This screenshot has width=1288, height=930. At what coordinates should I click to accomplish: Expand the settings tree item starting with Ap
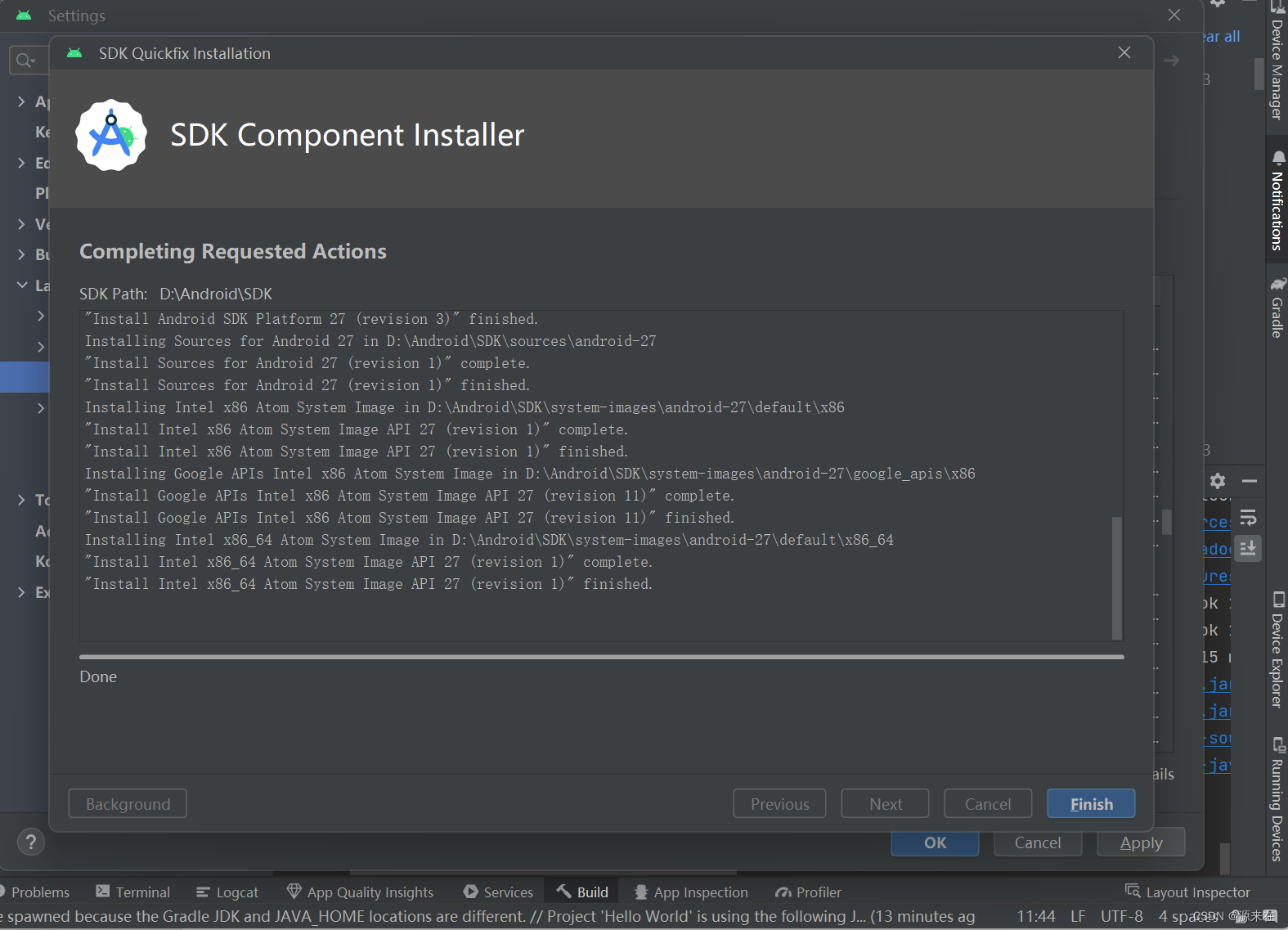21,101
